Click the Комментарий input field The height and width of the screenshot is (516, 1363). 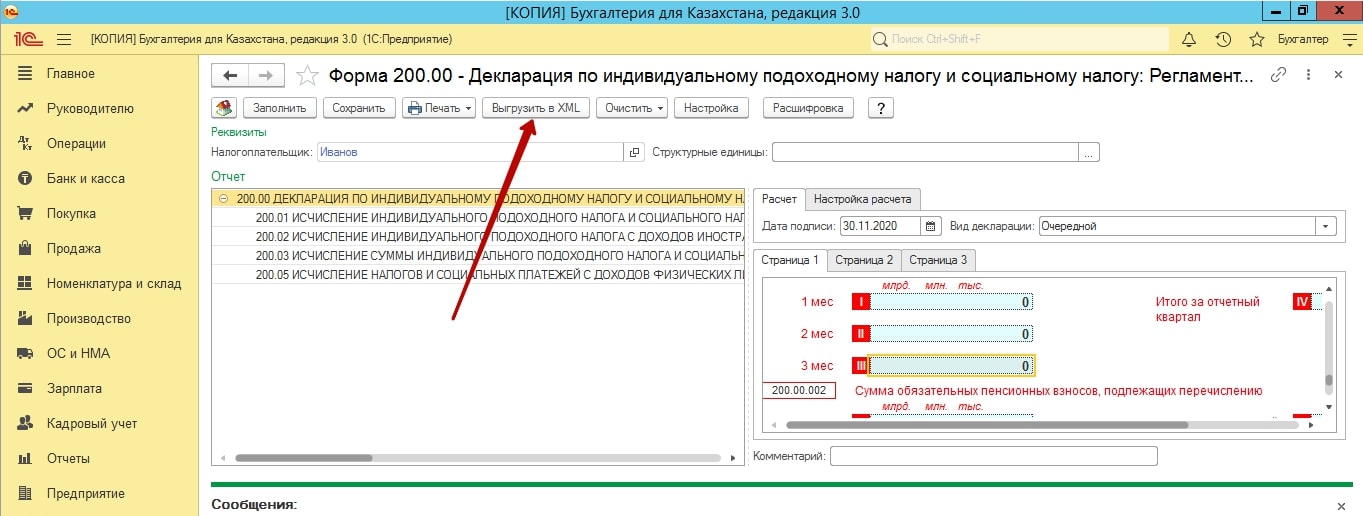993,456
